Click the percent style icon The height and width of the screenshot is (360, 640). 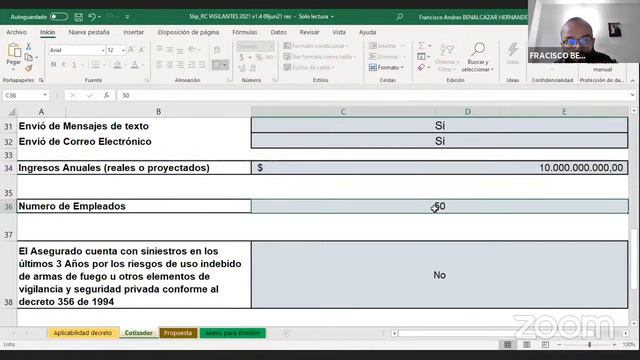coord(259,57)
